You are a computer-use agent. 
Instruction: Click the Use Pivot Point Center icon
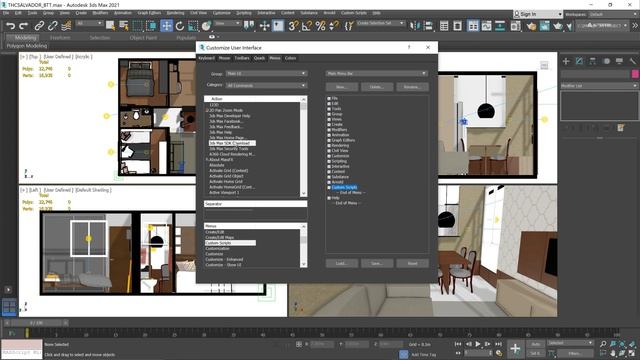click(x=249, y=26)
